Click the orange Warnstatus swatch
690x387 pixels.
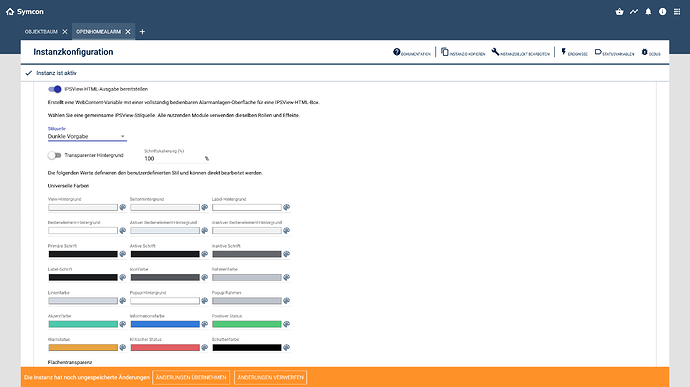tap(83, 347)
